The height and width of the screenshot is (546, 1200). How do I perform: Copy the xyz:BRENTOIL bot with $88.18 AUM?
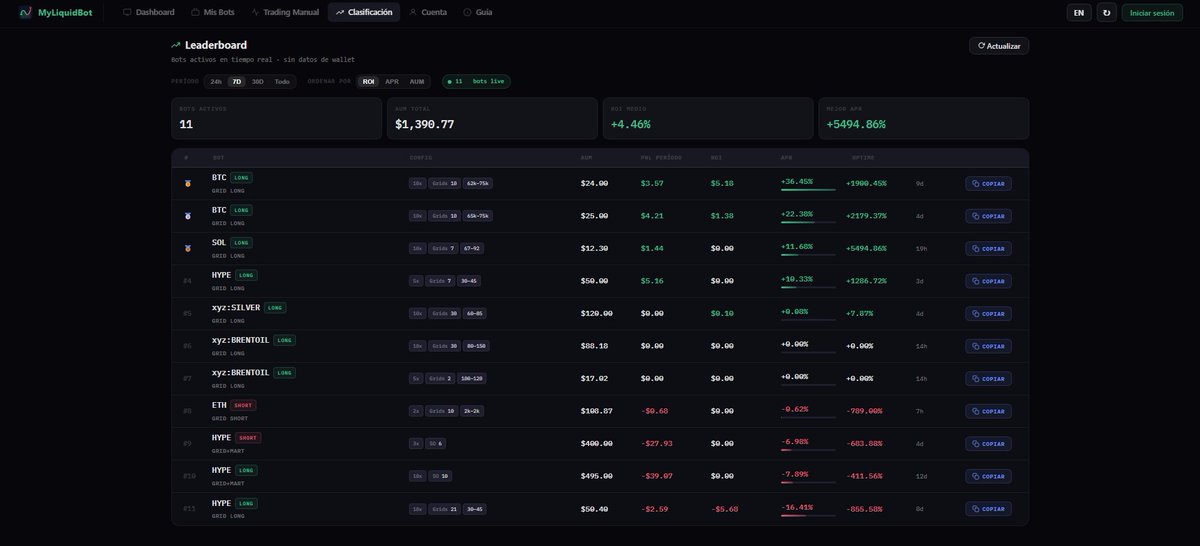pos(988,346)
